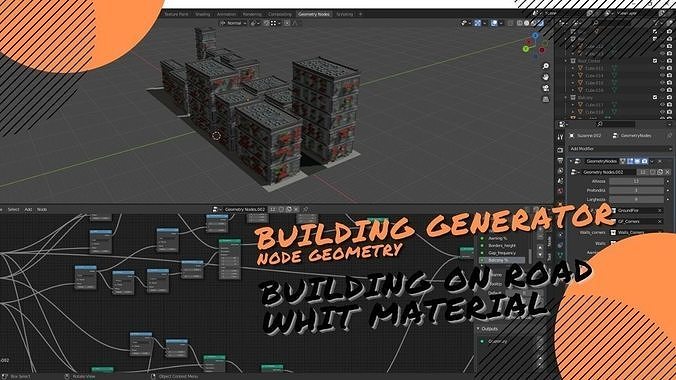
Task: Switch perspective/orthographic grid icon
Action: pos(545,99)
